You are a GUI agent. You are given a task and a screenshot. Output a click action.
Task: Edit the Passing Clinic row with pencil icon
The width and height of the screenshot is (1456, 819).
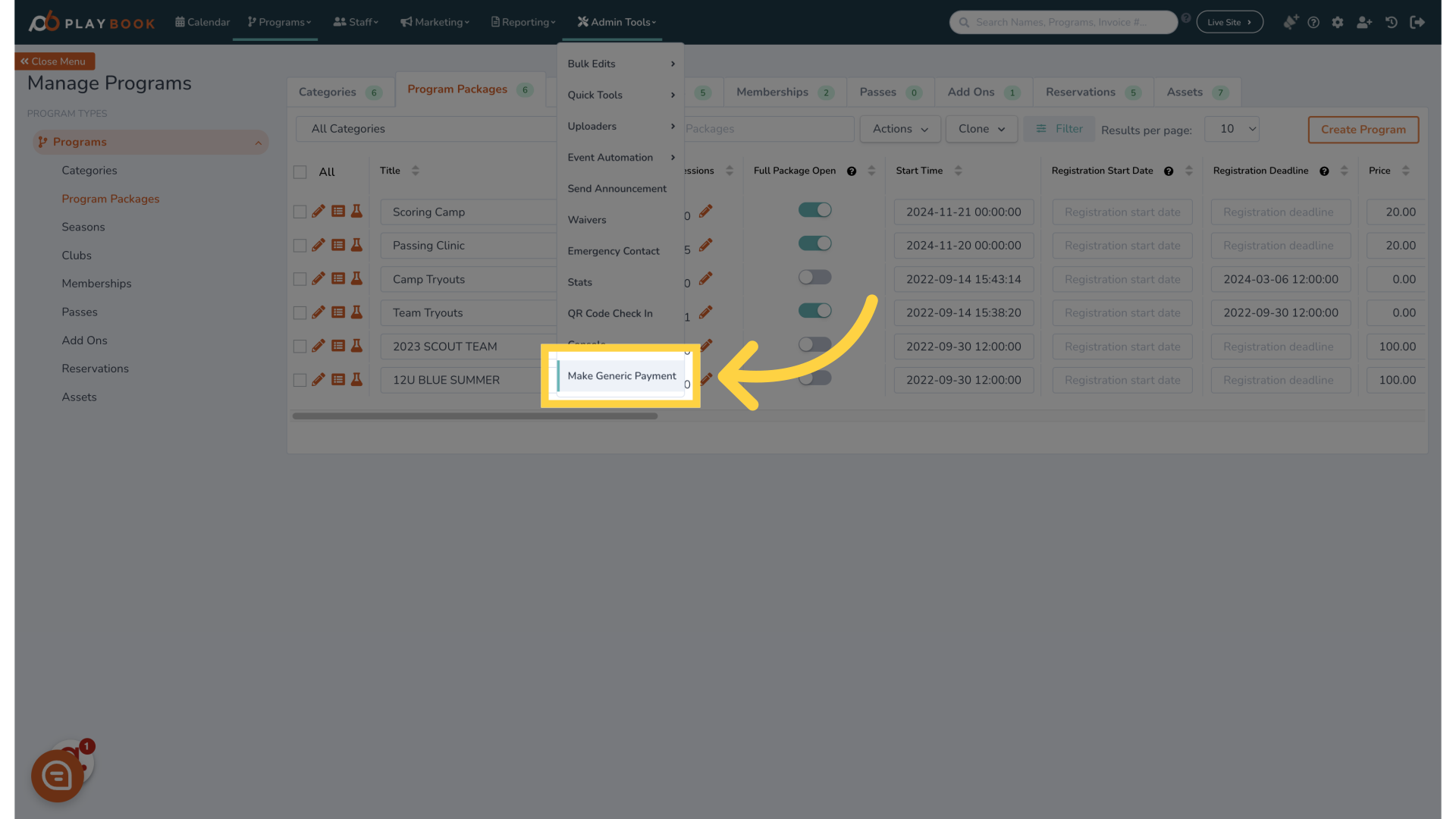[318, 245]
